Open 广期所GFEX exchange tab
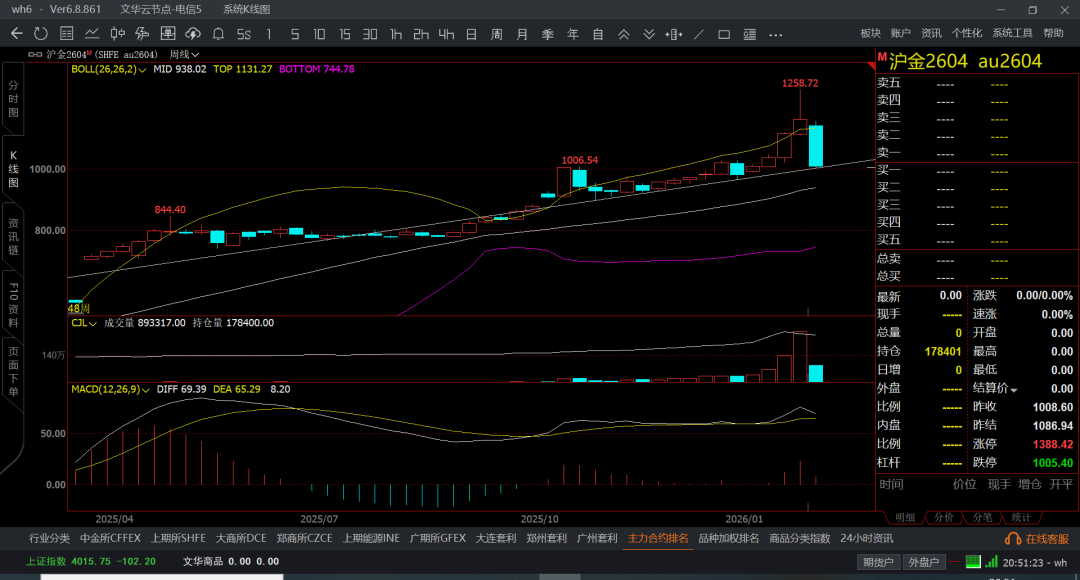1080x580 pixels. [438, 538]
